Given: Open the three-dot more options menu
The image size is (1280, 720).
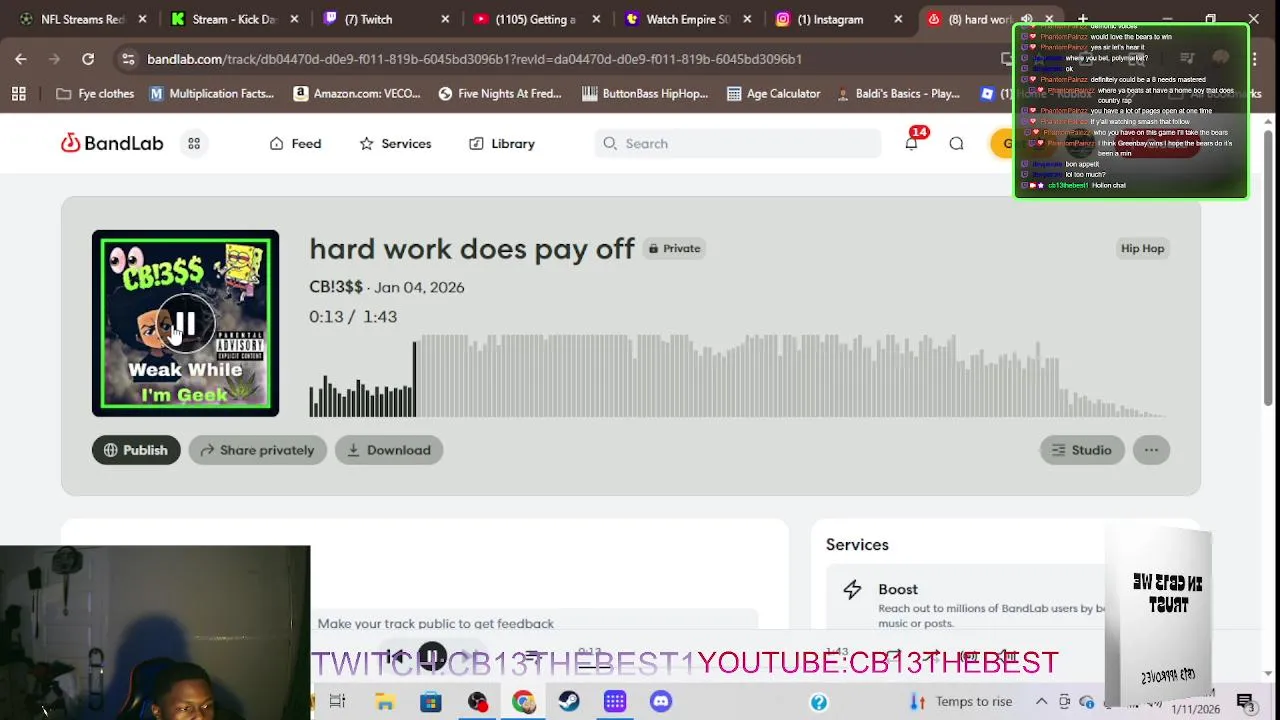Looking at the screenshot, I should point(1151,450).
